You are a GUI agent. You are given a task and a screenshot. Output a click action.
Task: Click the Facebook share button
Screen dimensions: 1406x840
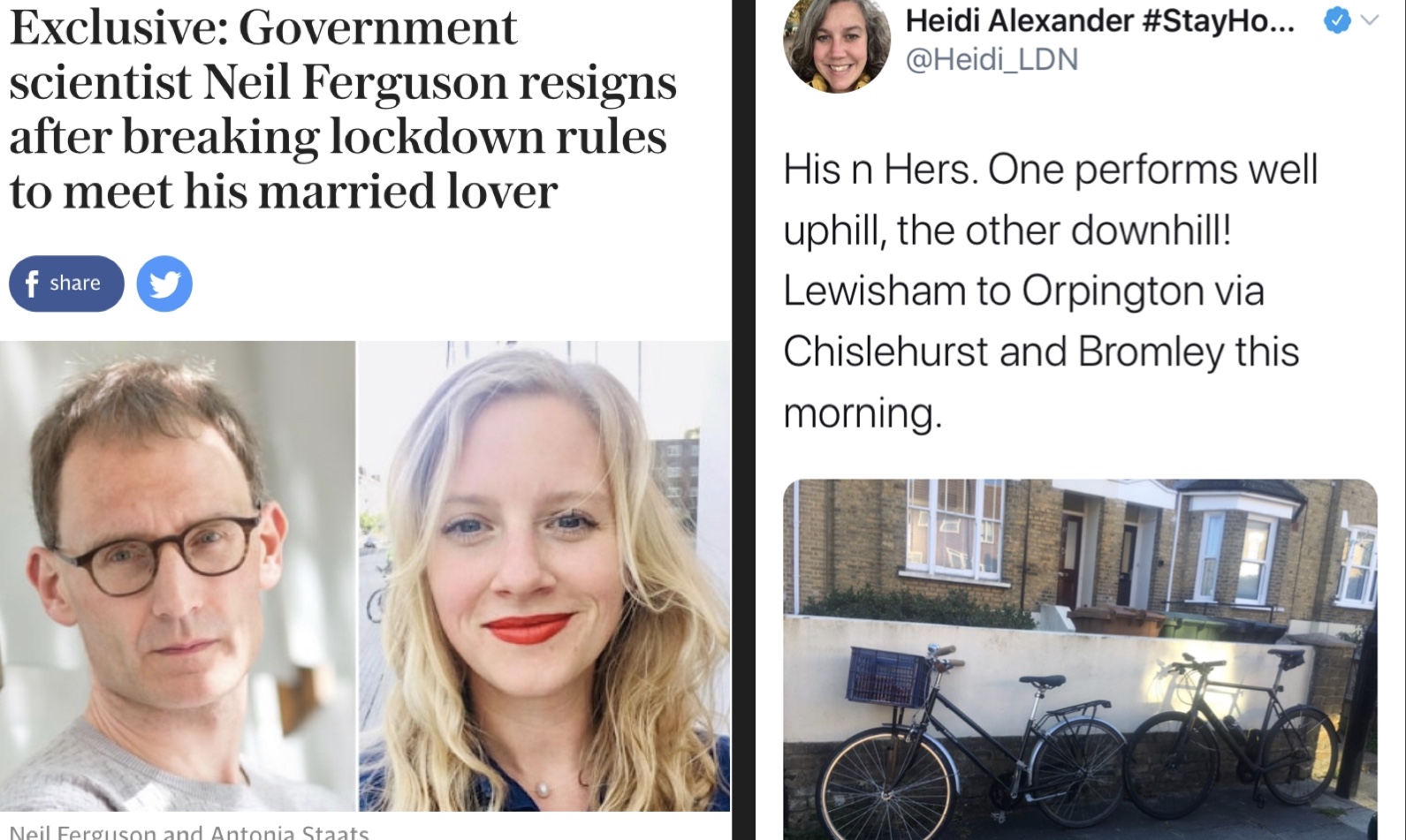(66, 284)
